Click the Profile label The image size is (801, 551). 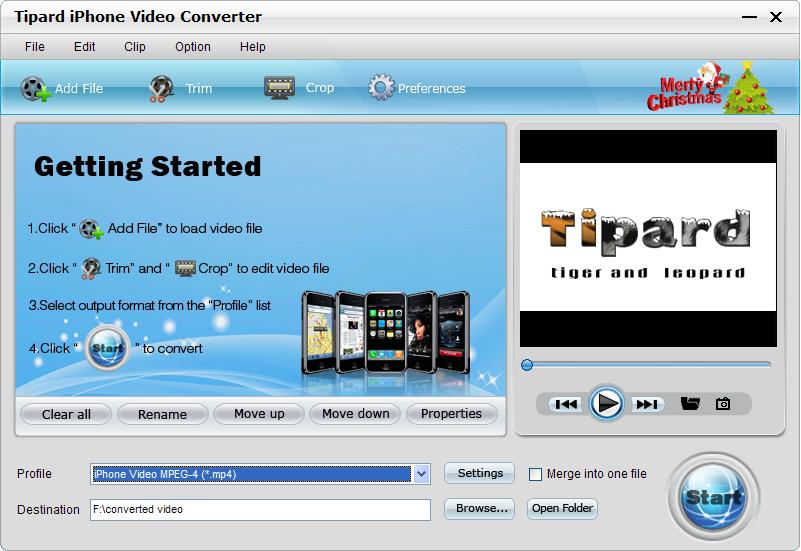34,474
